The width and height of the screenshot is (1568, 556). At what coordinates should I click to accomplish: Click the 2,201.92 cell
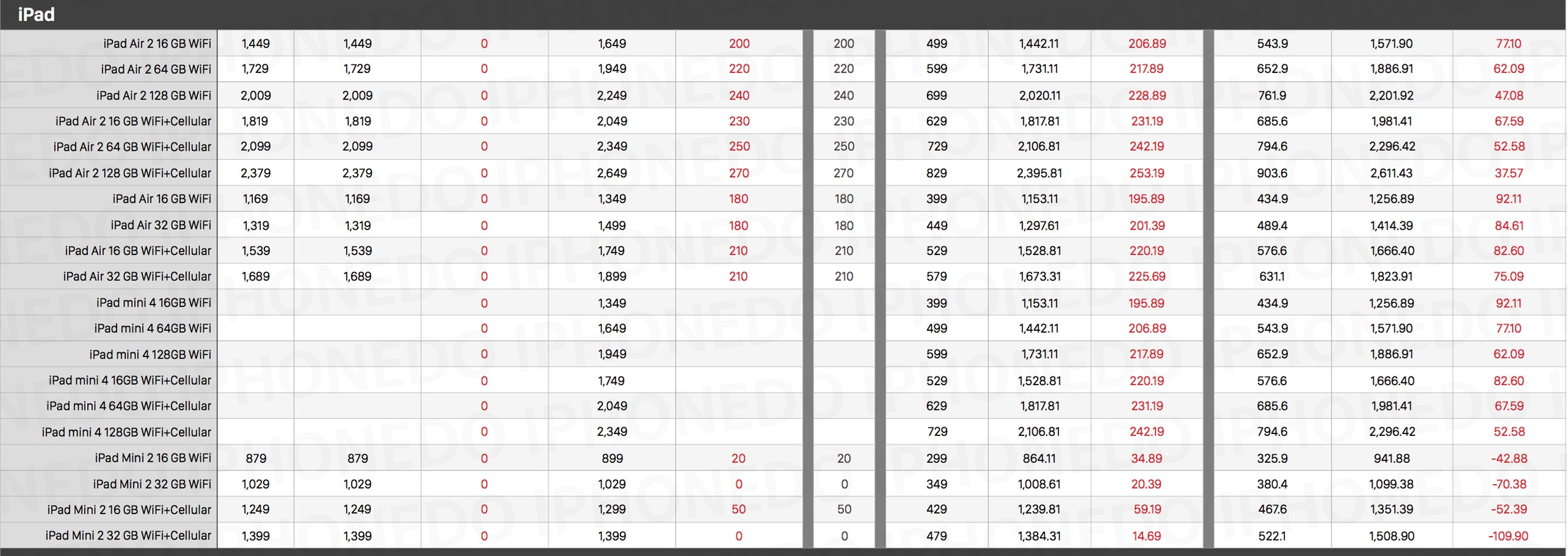coord(1391,95)
